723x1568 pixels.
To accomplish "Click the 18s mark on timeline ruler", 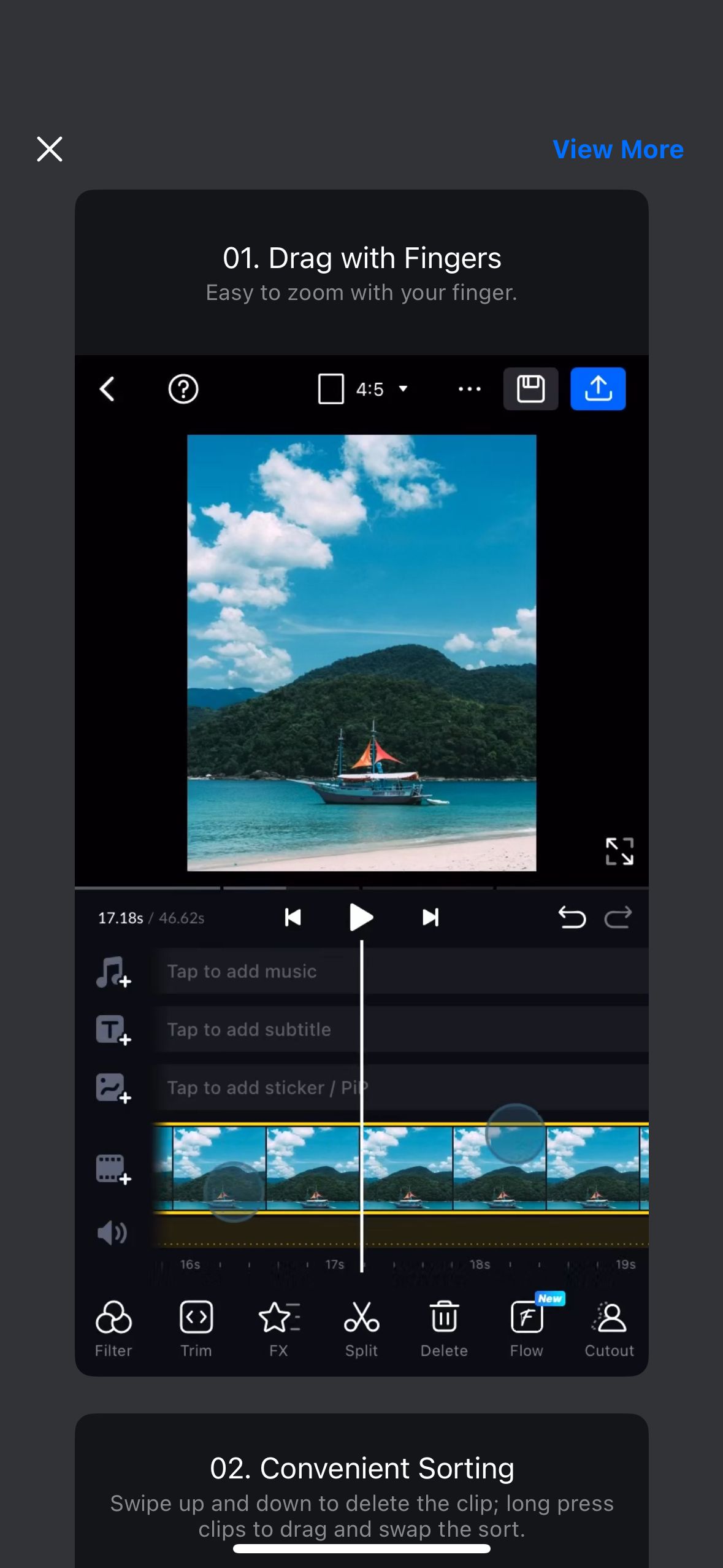I will click(x=480, y=1264).
